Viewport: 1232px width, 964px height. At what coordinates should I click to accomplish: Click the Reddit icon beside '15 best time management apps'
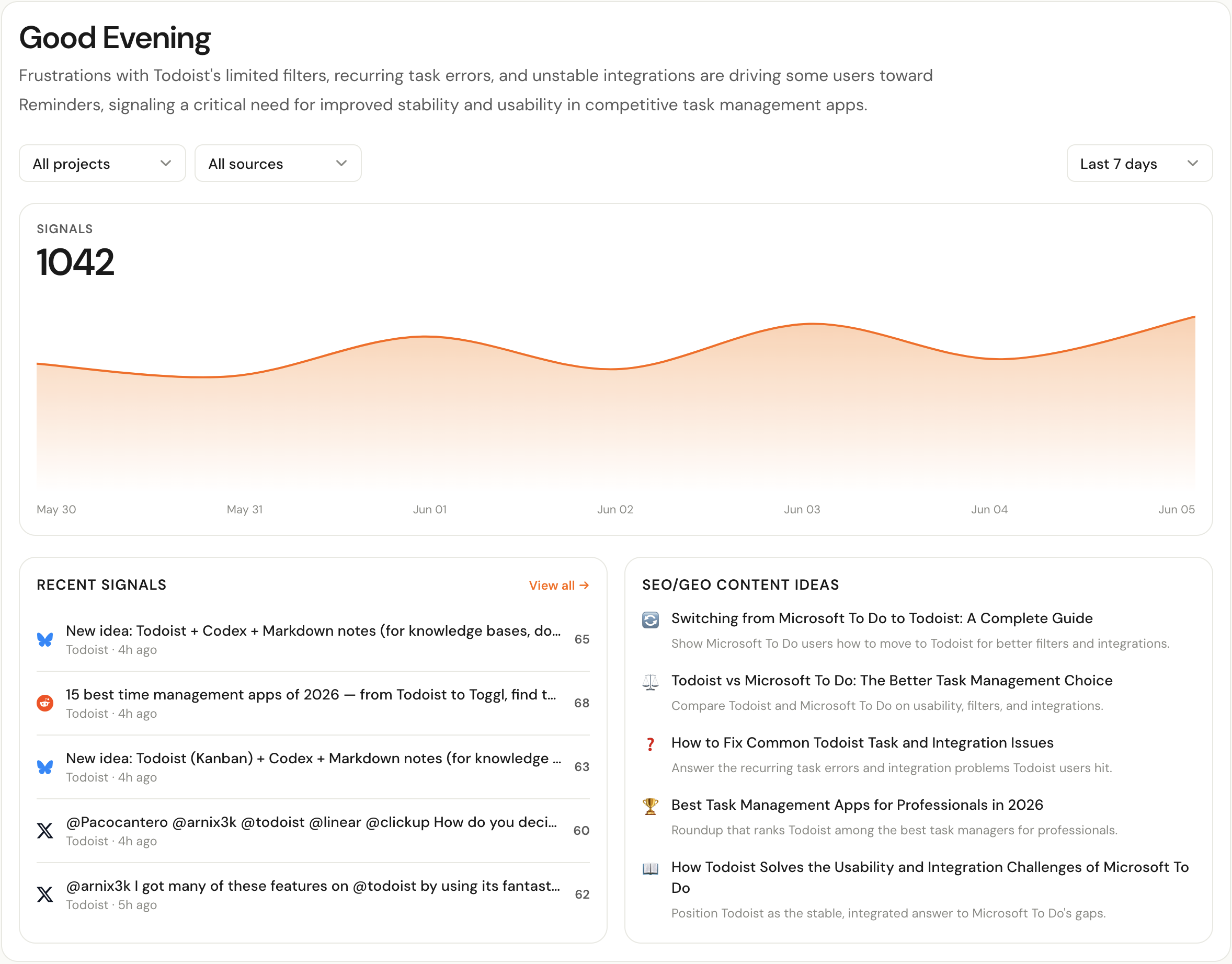45,703
